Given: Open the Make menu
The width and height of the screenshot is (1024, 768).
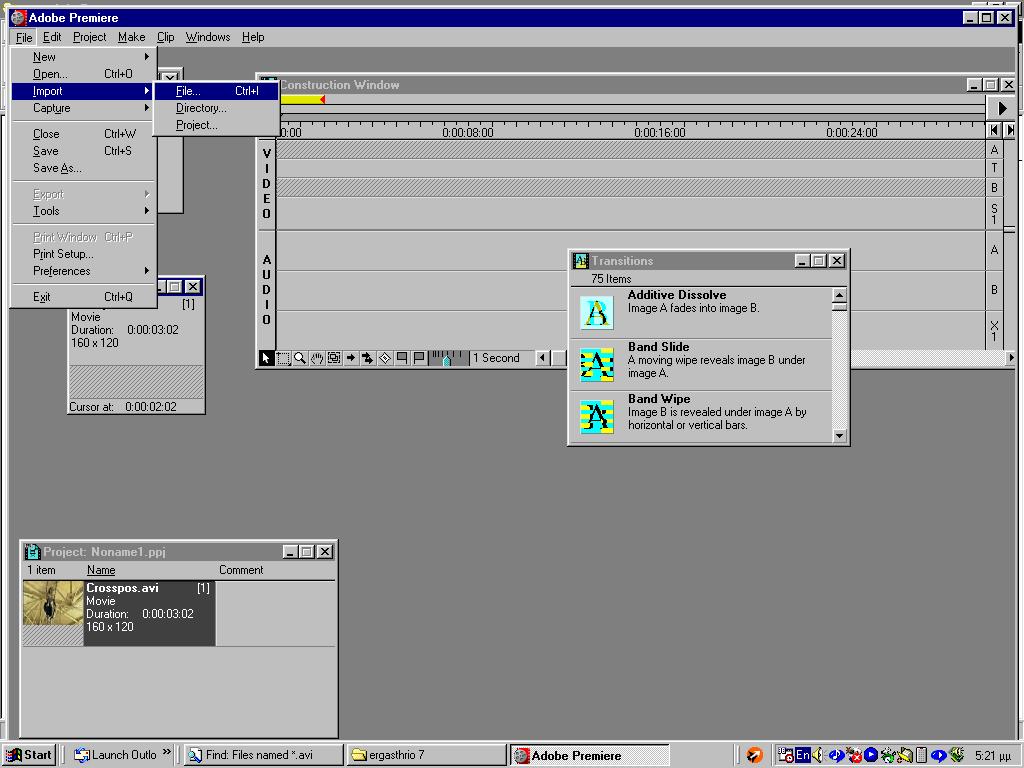Looking at the screenshot, I should 131,37.
